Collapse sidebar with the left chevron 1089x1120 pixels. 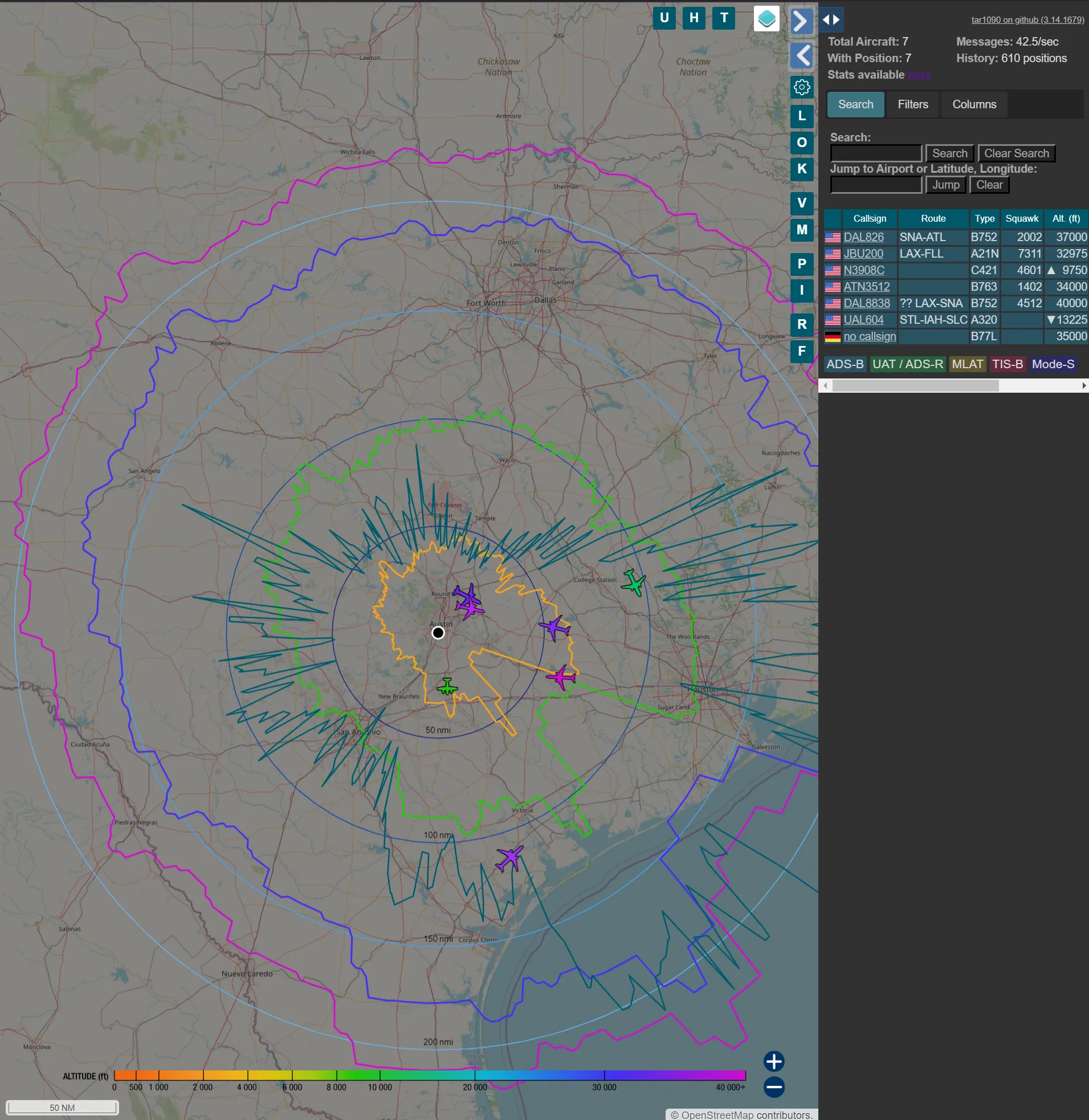pyautogui.click(x=801, y=55)
